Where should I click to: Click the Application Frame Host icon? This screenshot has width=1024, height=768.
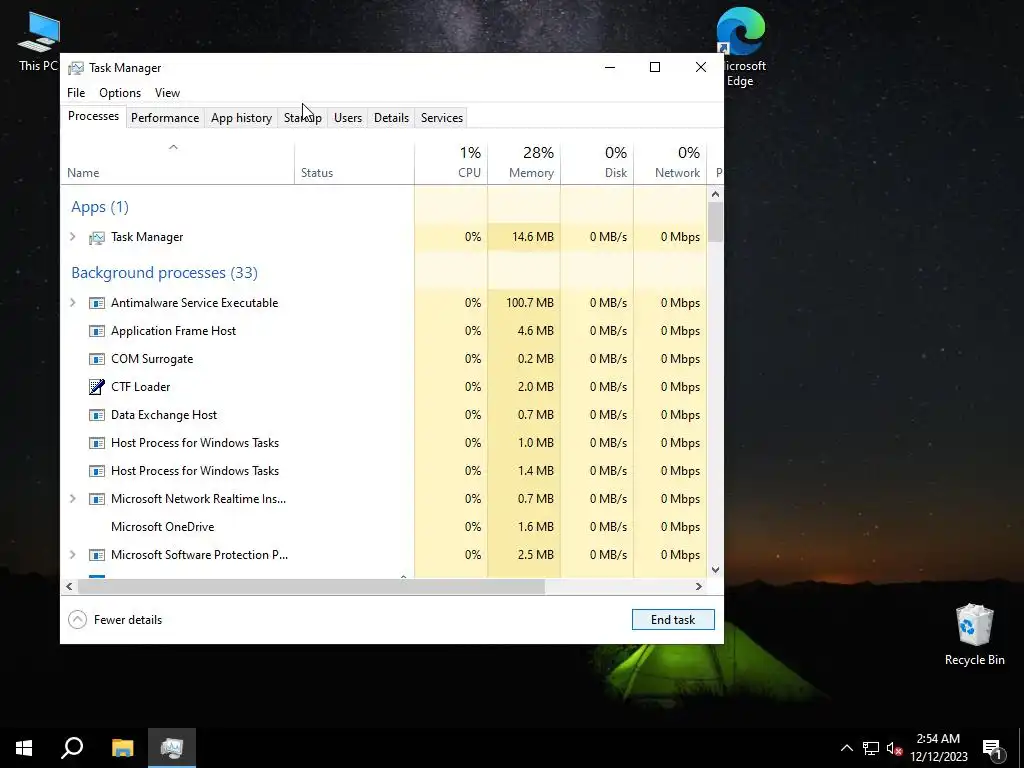pyautogui.click(x=97, y=331)
